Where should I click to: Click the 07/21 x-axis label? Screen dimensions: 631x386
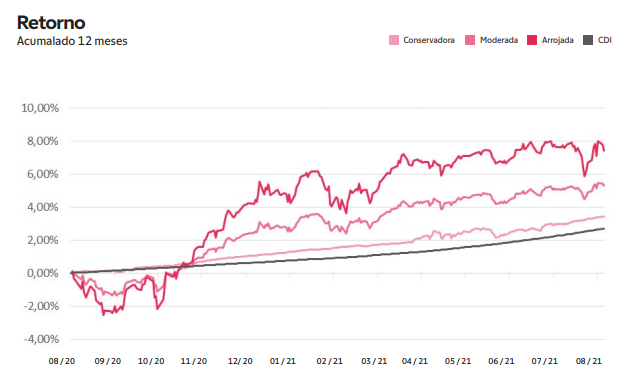544,361
